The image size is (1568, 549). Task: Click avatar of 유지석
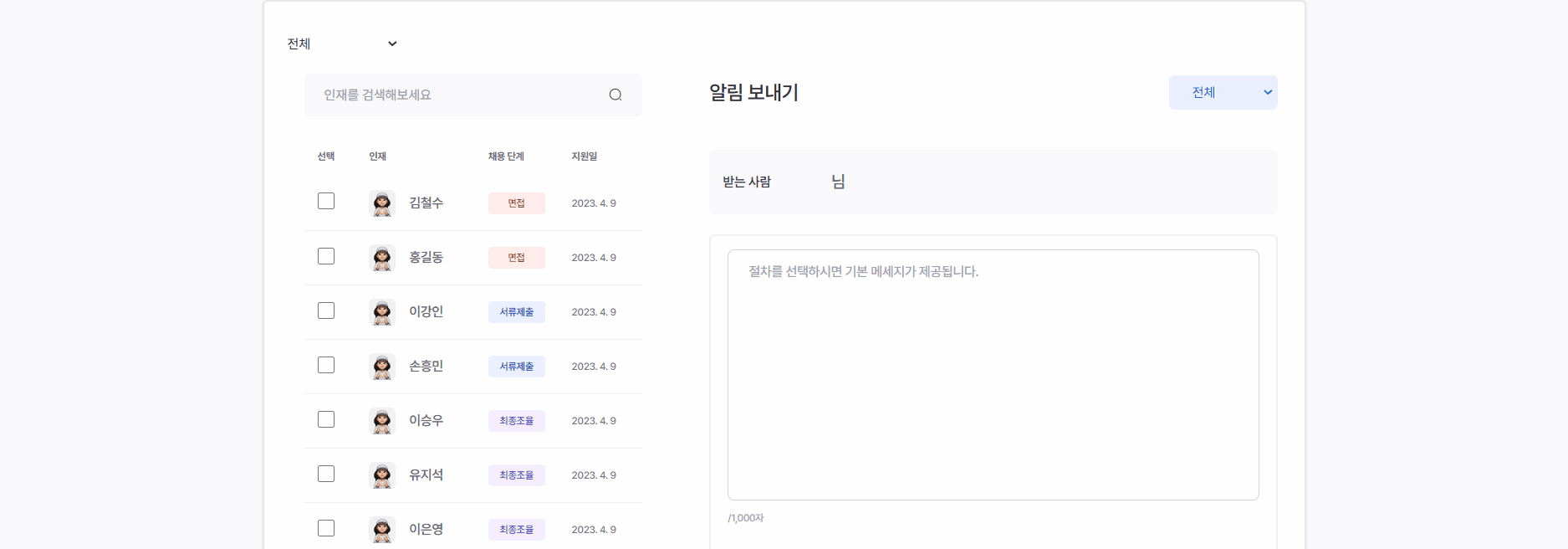point(382,475)
